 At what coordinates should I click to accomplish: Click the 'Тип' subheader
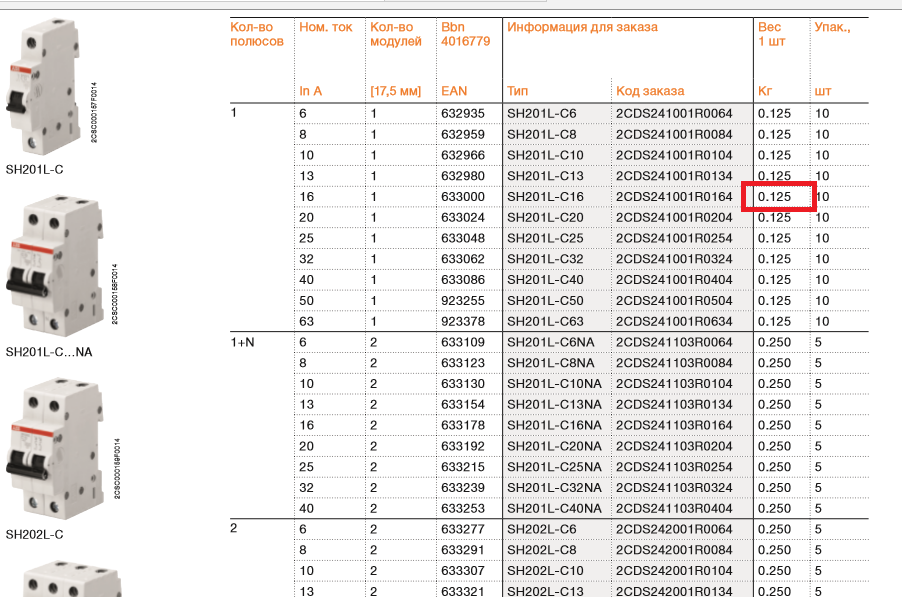click(517, 91)
